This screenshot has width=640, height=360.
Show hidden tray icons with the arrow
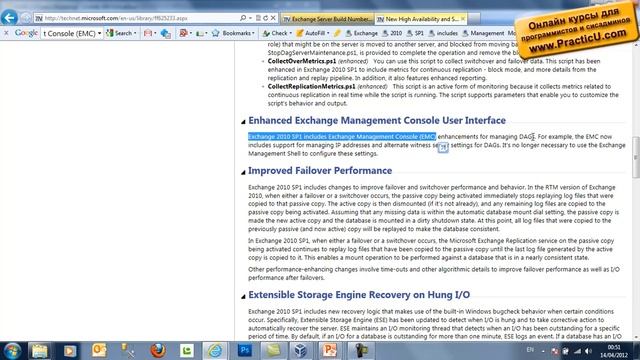tap(543, 351)
